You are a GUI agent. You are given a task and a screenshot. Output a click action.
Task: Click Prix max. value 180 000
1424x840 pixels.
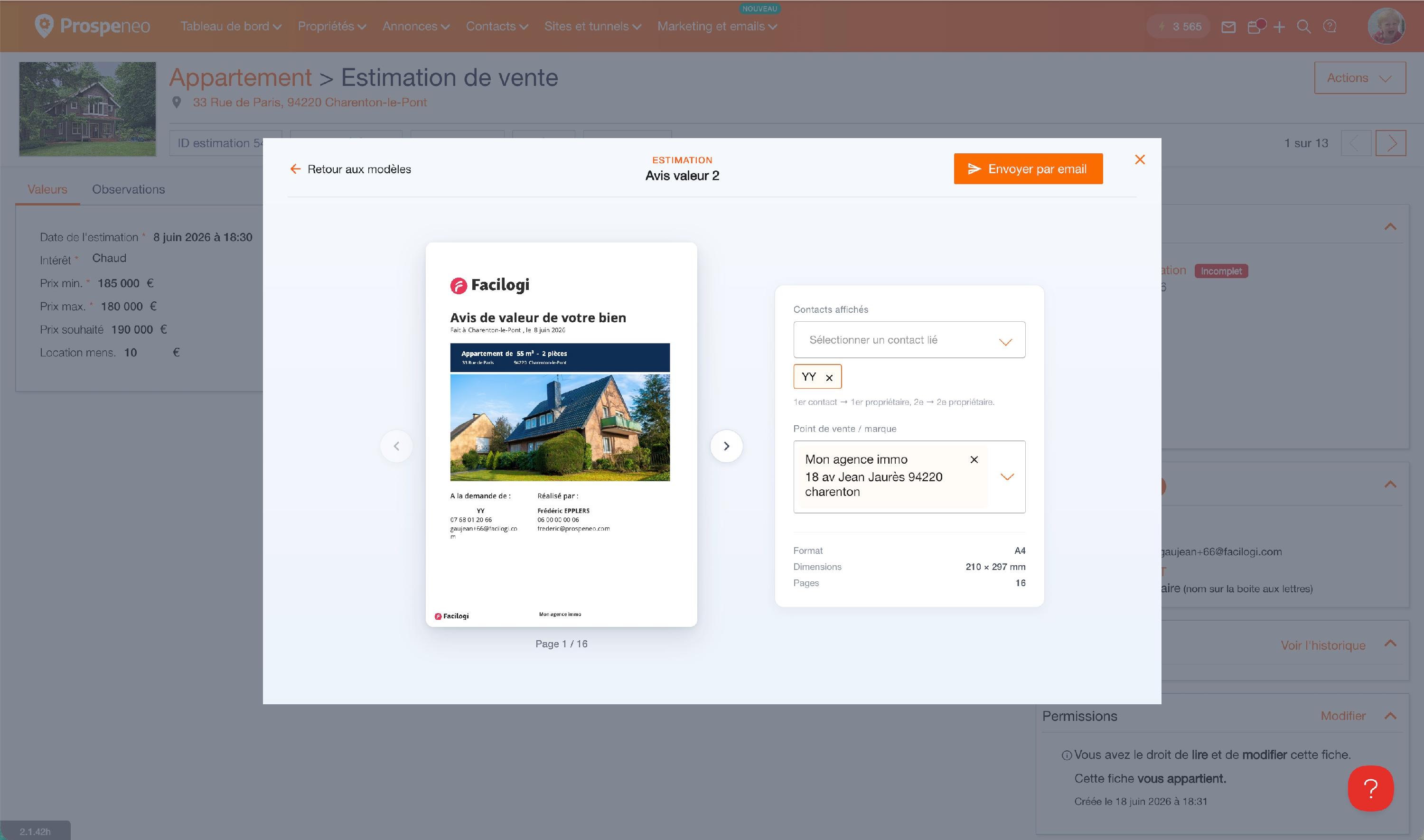[x=122, y=306]
